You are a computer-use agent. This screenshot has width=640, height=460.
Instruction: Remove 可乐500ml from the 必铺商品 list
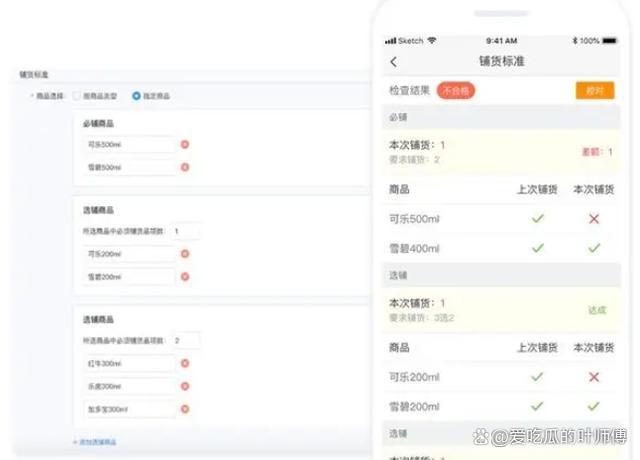185,144
